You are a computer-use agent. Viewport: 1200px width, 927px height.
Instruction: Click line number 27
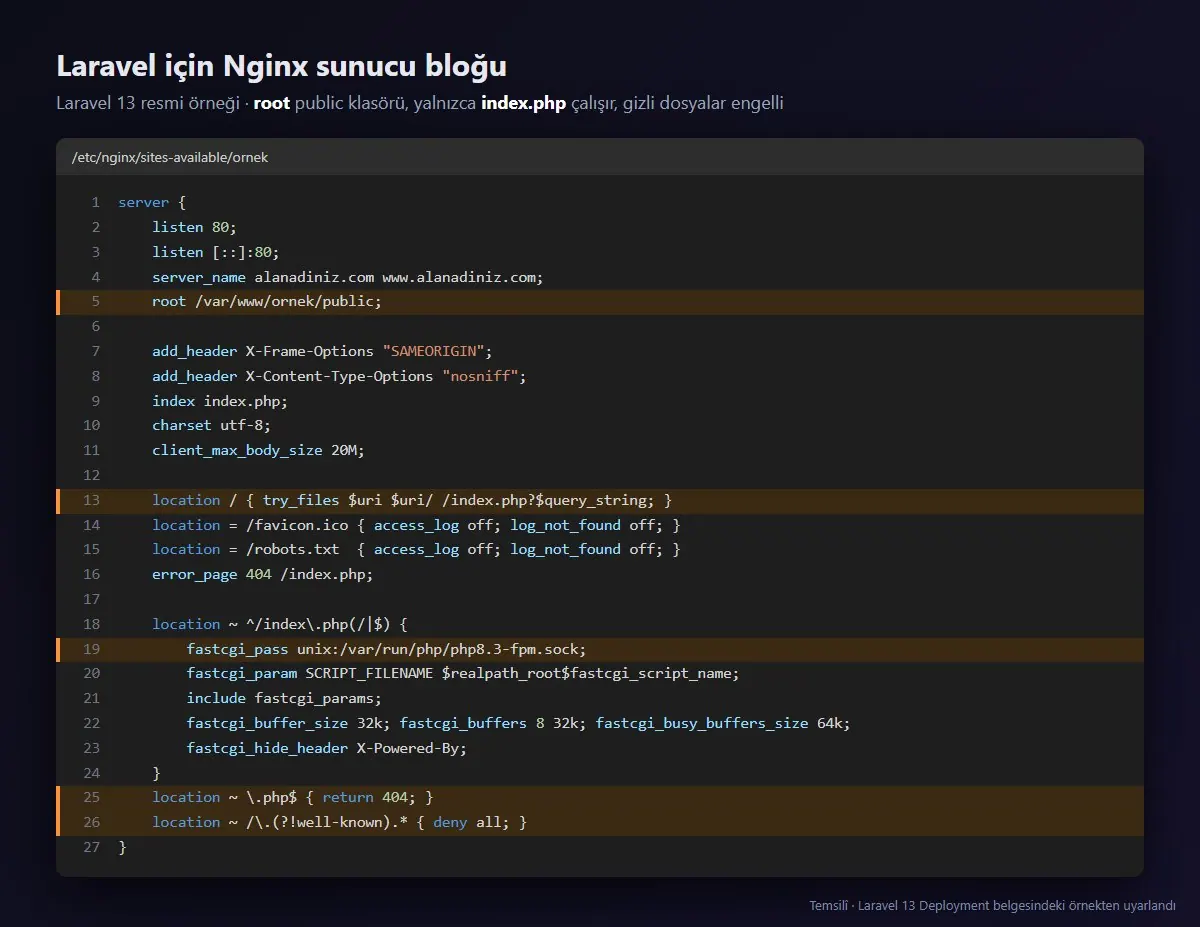click(x=92, y=847)
